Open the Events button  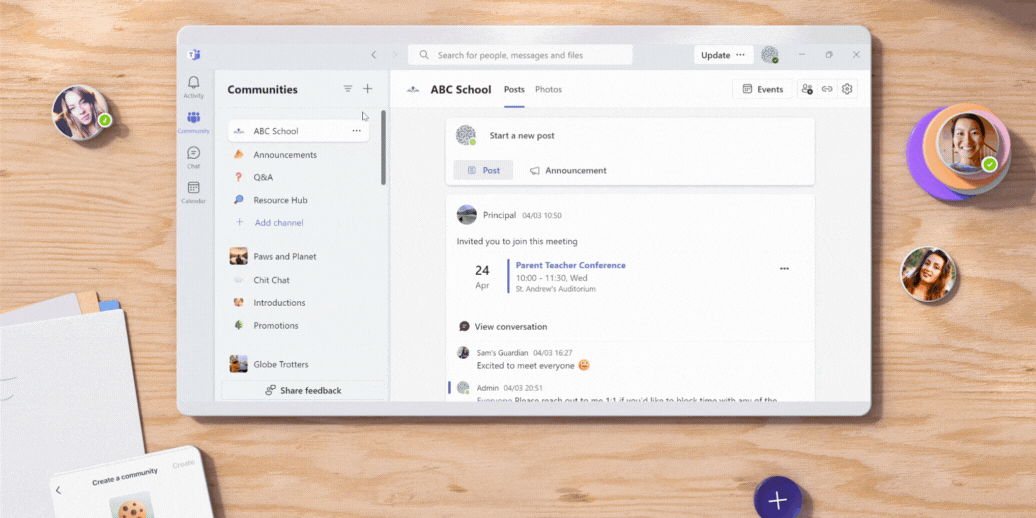[x=762, y=89]
